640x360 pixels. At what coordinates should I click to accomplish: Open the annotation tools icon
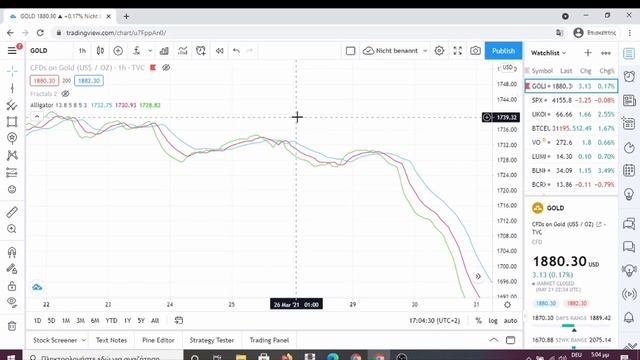12,138
